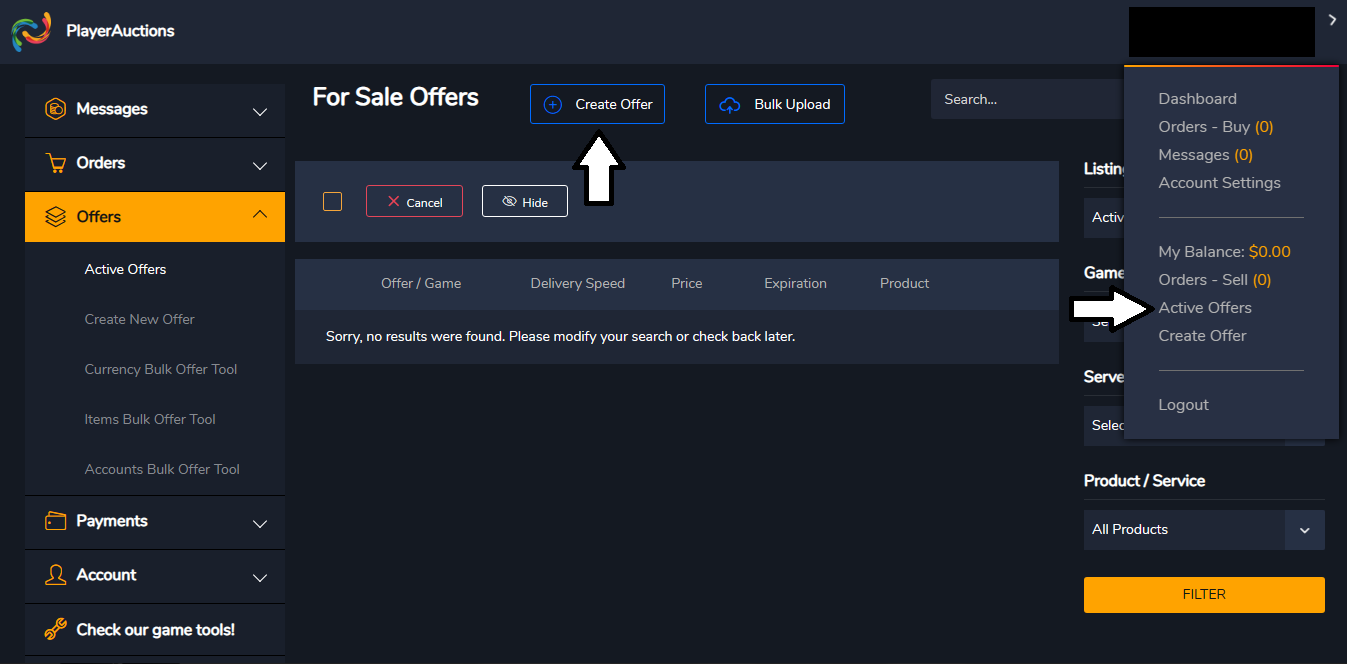This screenshot has height=664, width=1347.
Task: Click the orange FILTER button
Action: [x=1204, y=594]
